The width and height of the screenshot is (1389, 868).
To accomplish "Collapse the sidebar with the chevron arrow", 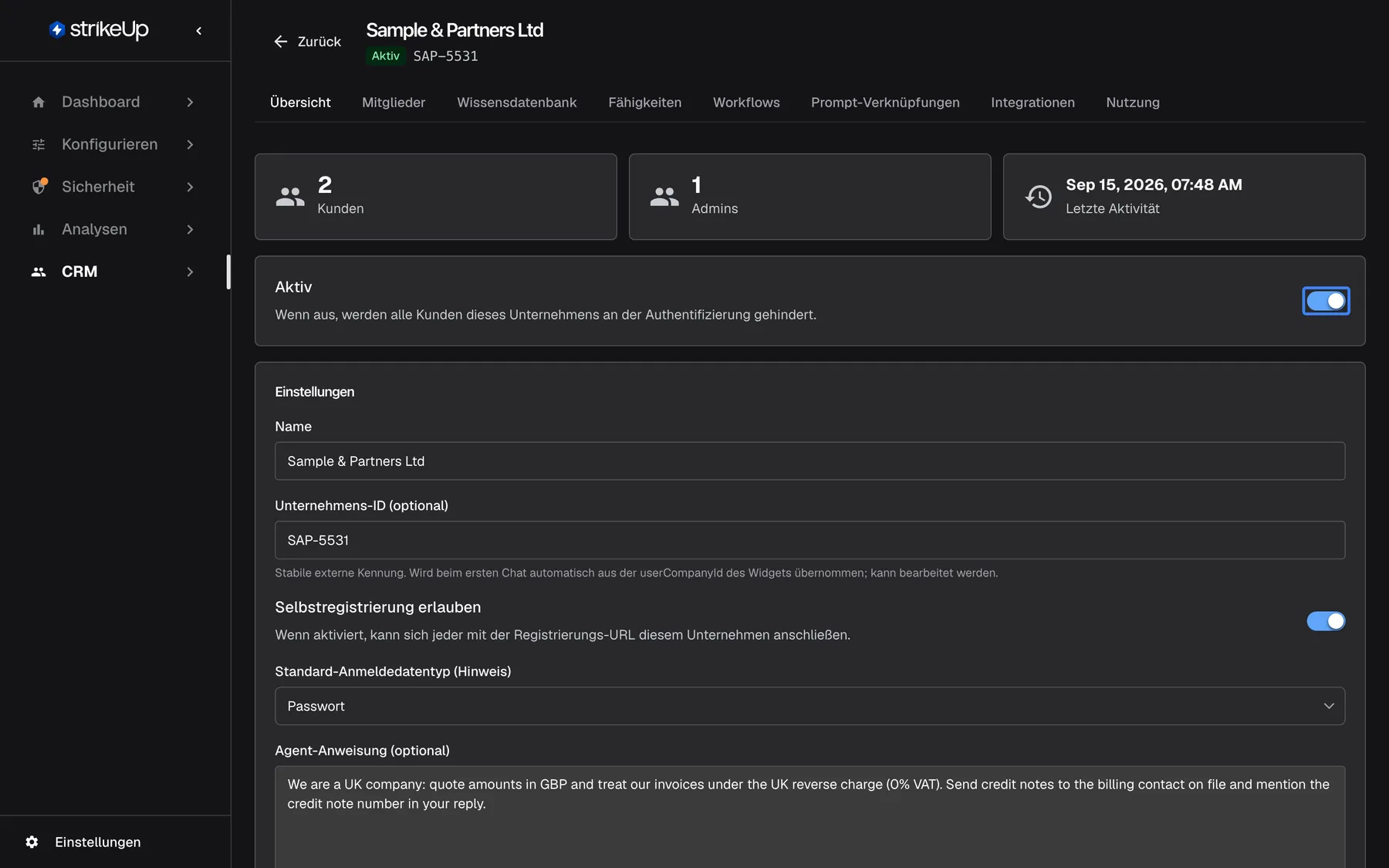I will point(199,31).
